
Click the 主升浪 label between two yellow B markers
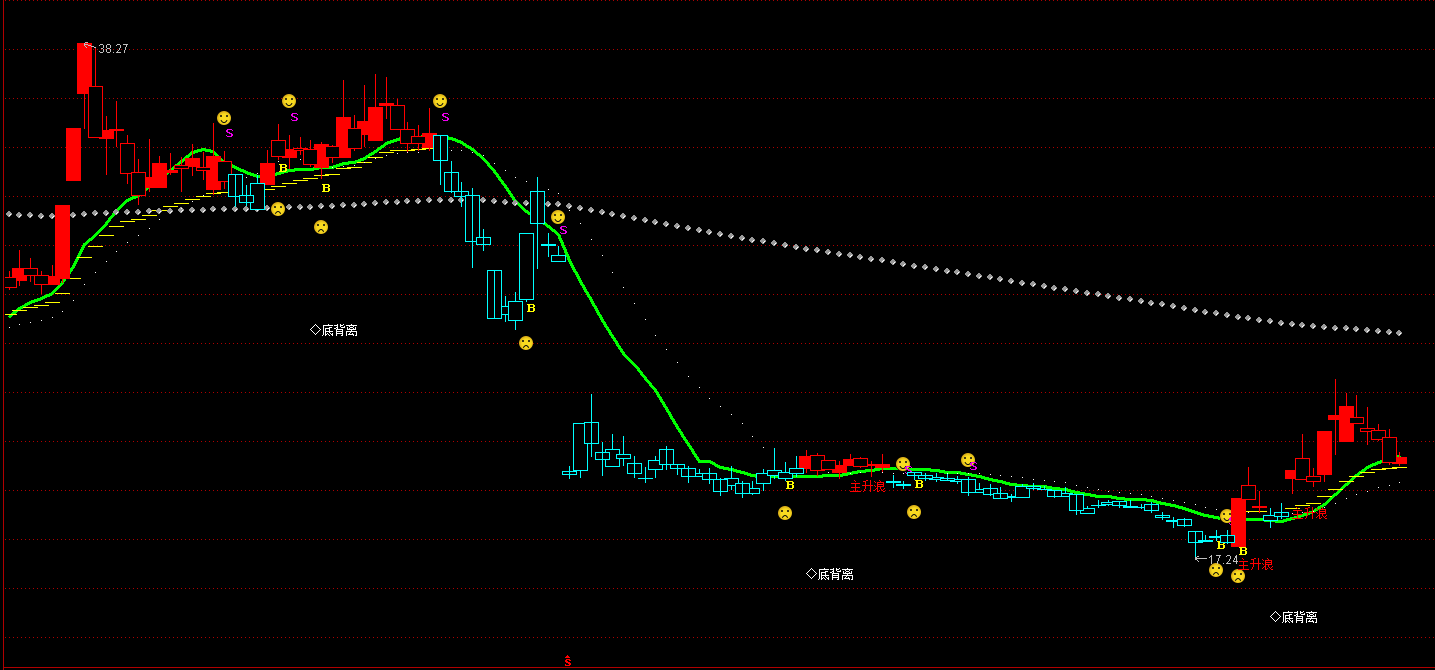click(x=867, y=486)
